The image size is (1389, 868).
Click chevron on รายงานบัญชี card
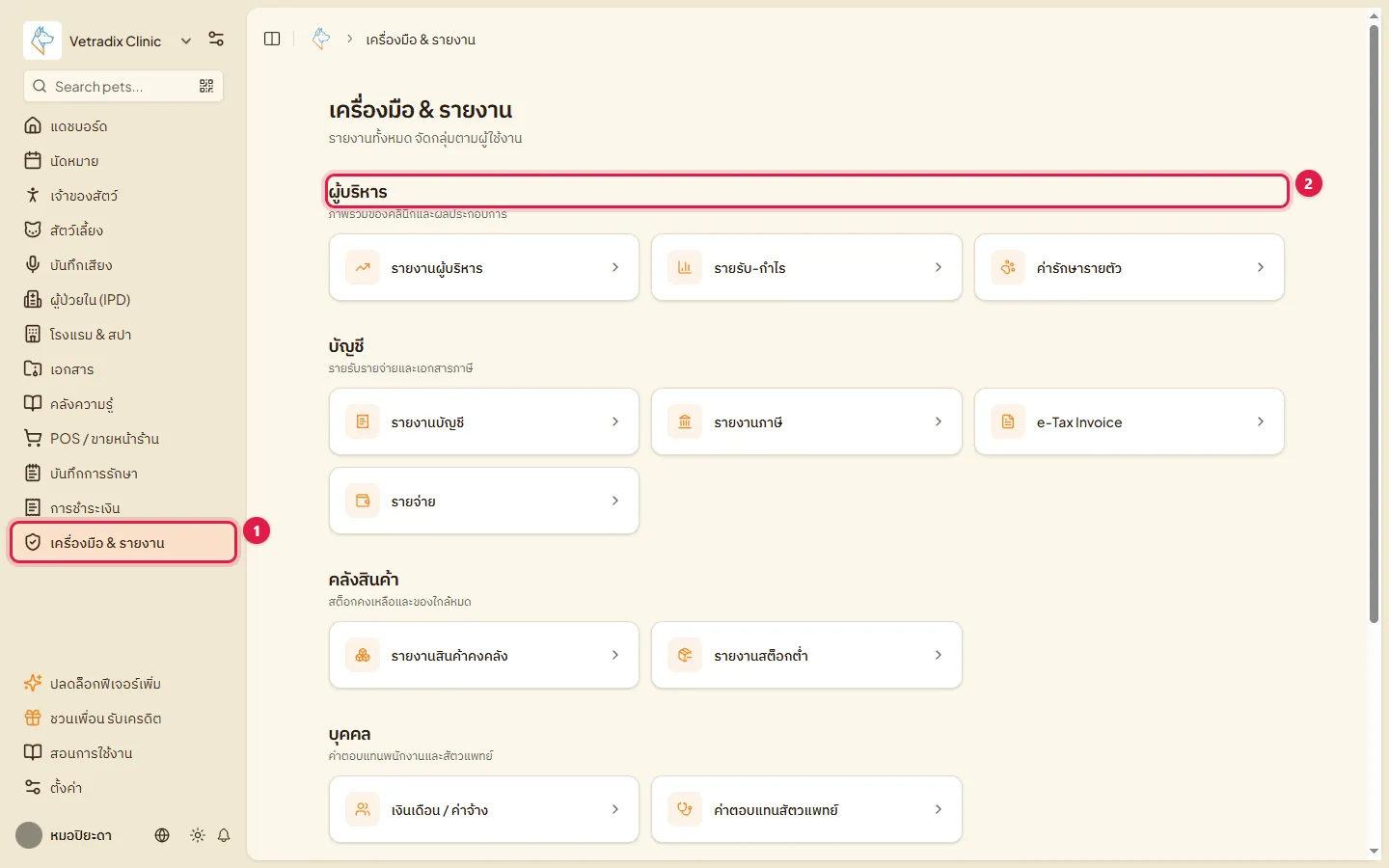click(x=615, y=421)
